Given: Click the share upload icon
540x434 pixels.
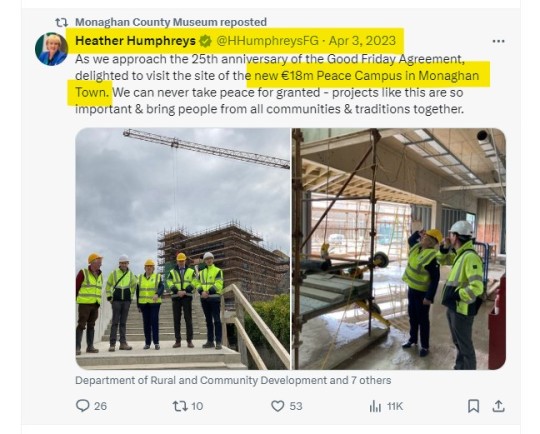Looking at the screenshot, I should click(x=498, y=406).
